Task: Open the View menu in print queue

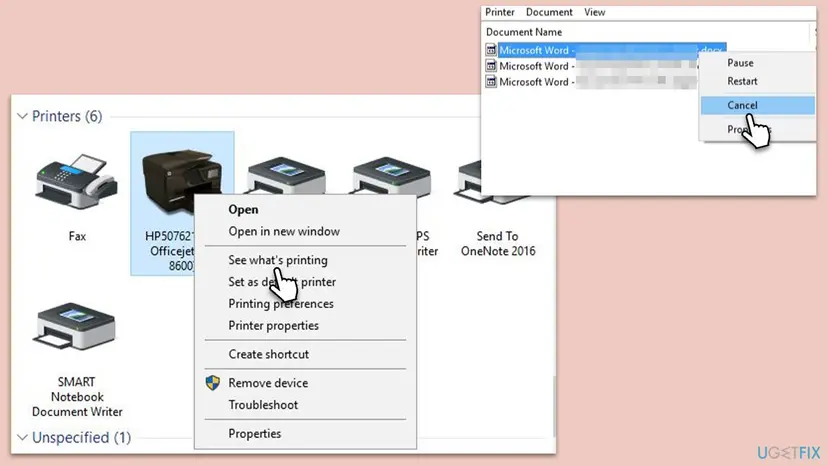Action: click(595, 12)
